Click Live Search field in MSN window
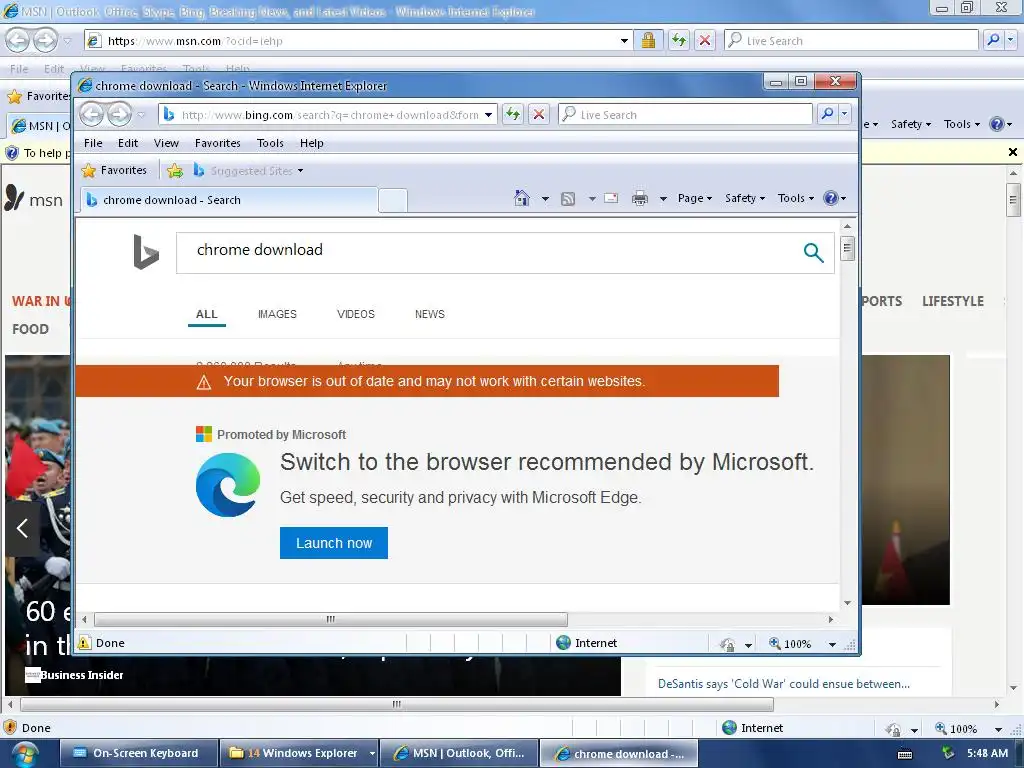This screenshot has height=768, width=1024. [851, 40]
